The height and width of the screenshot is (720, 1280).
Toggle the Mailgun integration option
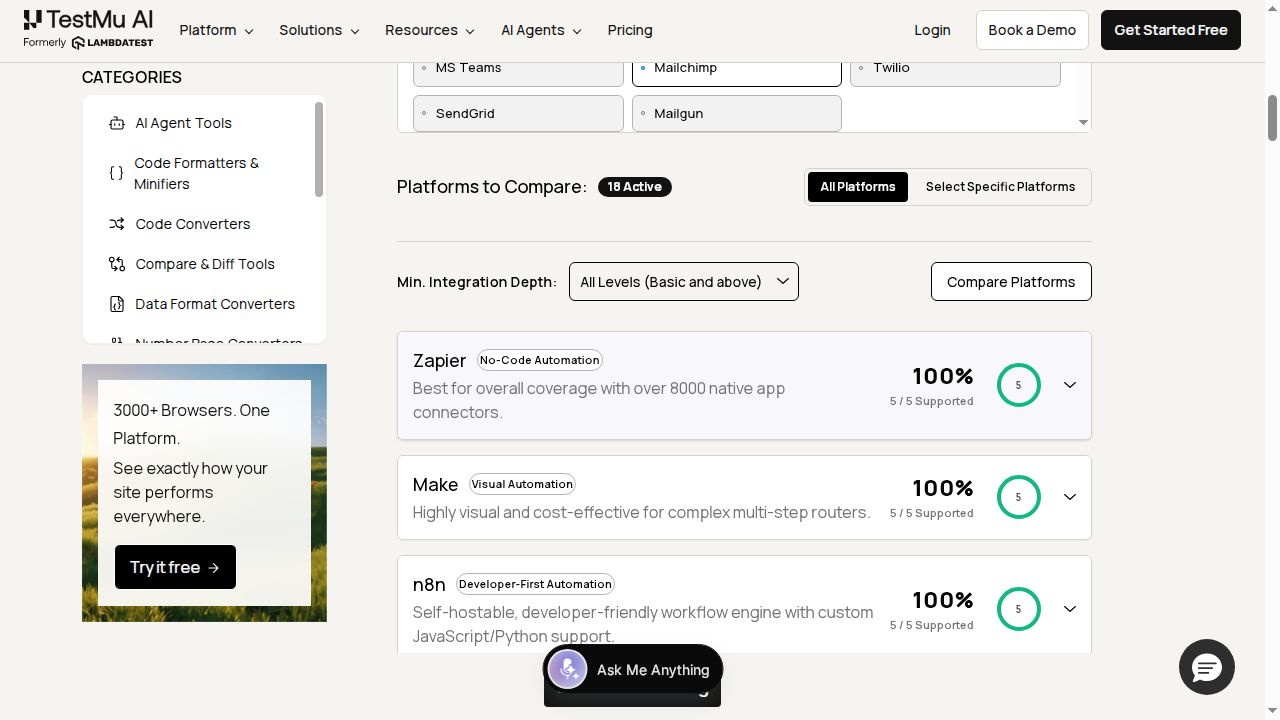(737, 113)
